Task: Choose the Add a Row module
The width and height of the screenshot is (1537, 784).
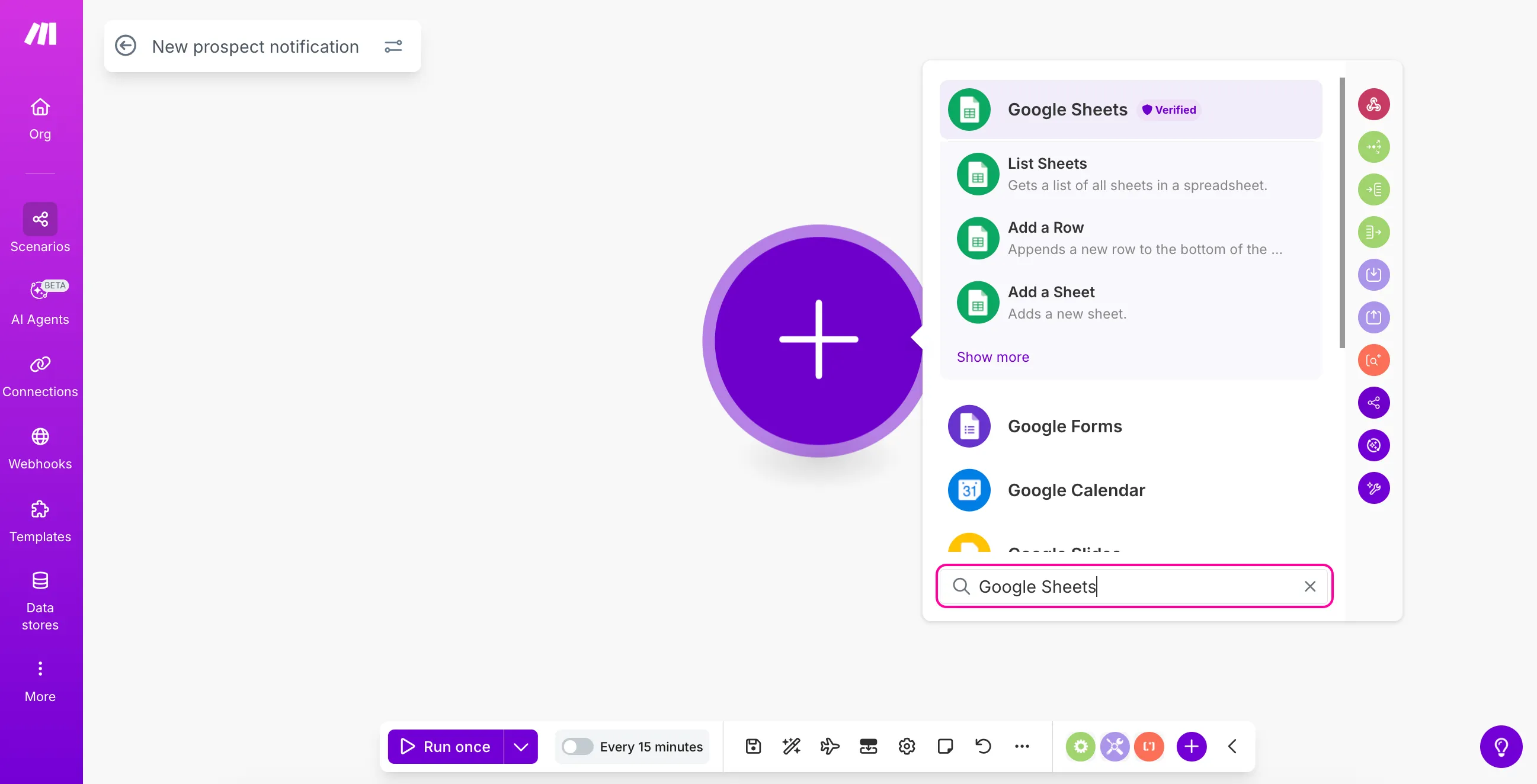Action: (1131, 238)
